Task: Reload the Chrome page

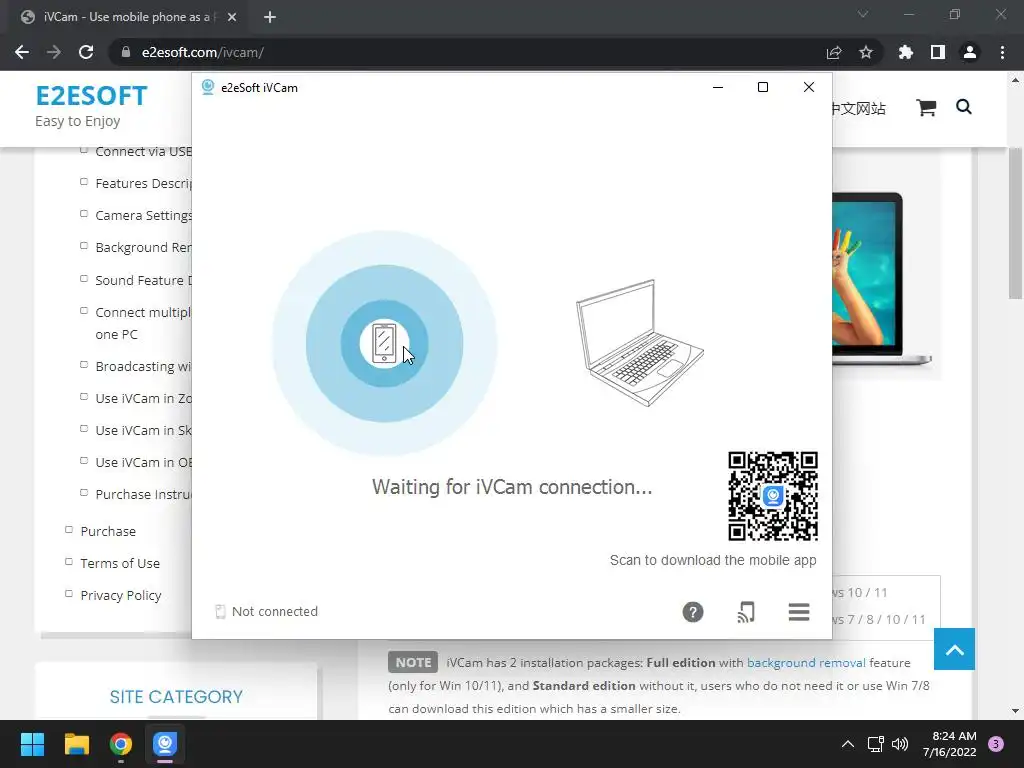Action: 86,52
